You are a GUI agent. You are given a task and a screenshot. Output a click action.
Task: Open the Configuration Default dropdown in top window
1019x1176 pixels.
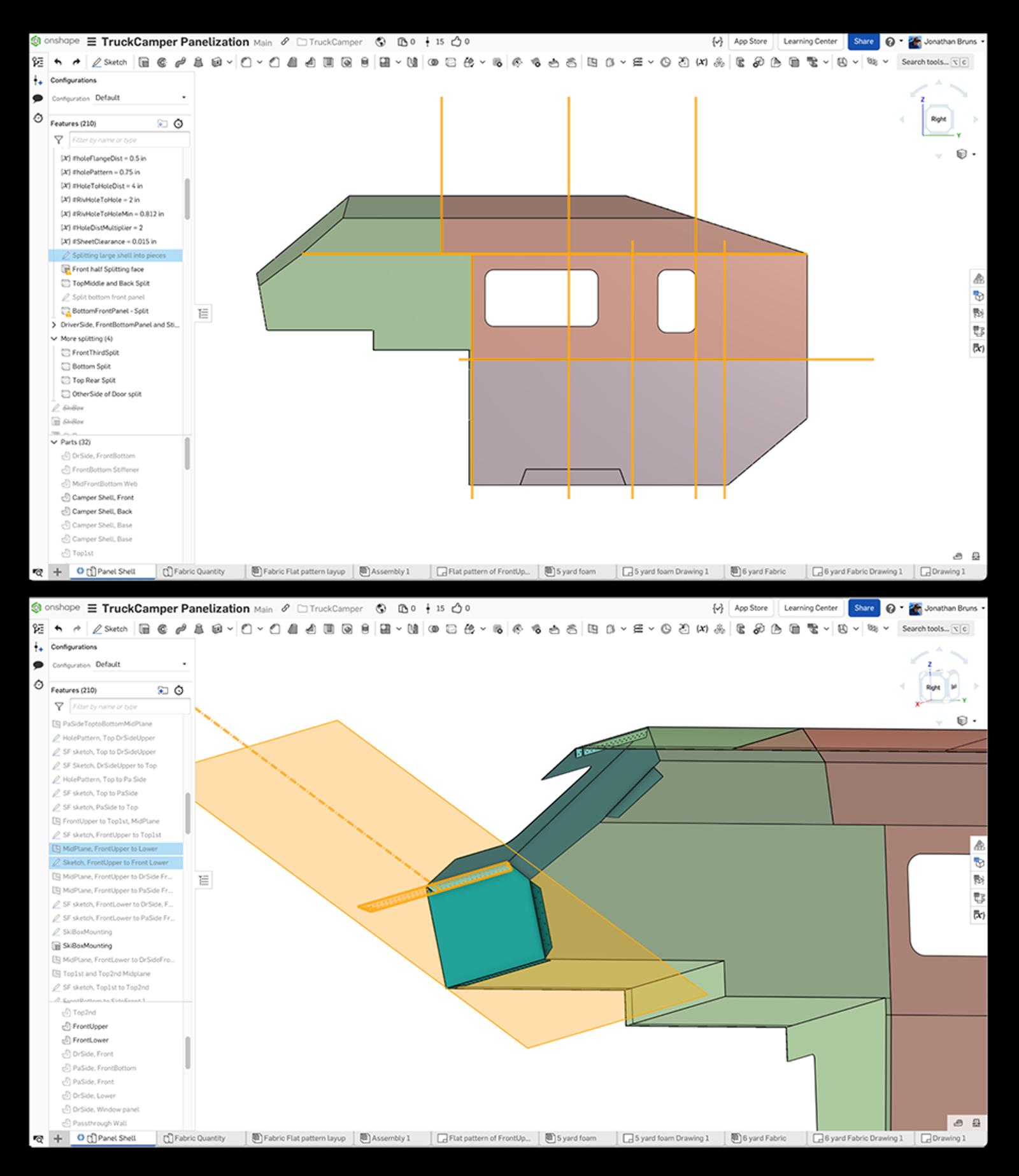coord(140,98)
